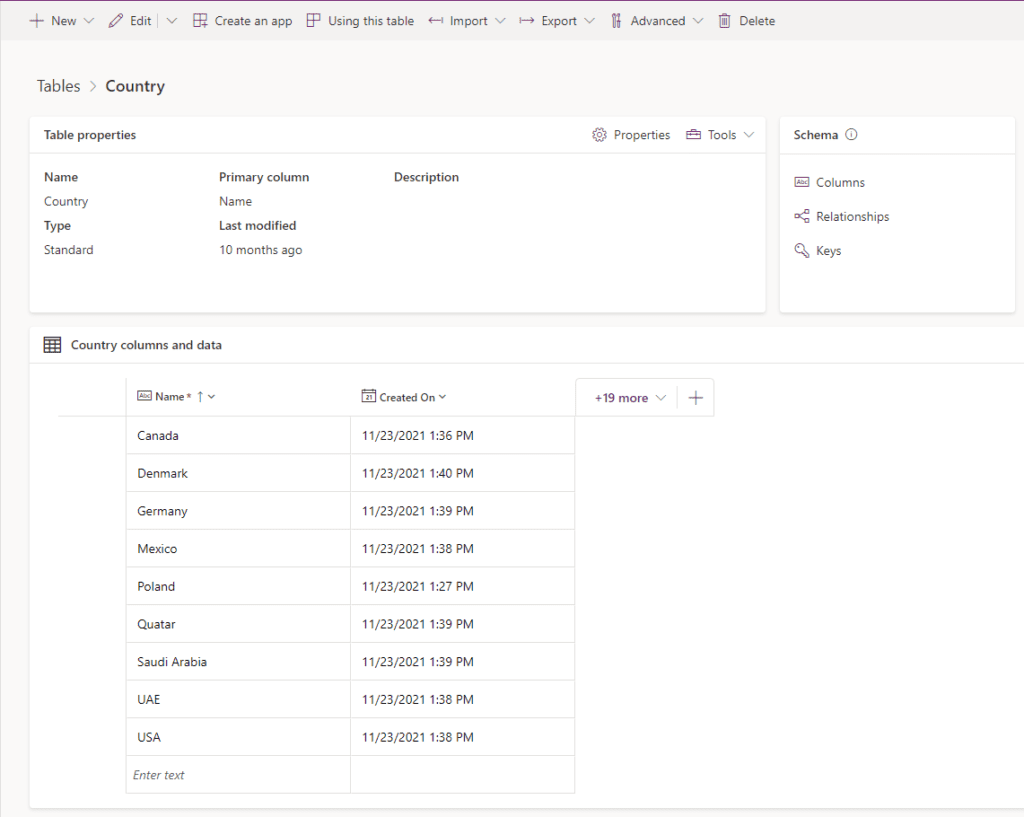Screen dimensions: 1024x817
Task: Show the +19 more columns list
Action: coord(629,398)
